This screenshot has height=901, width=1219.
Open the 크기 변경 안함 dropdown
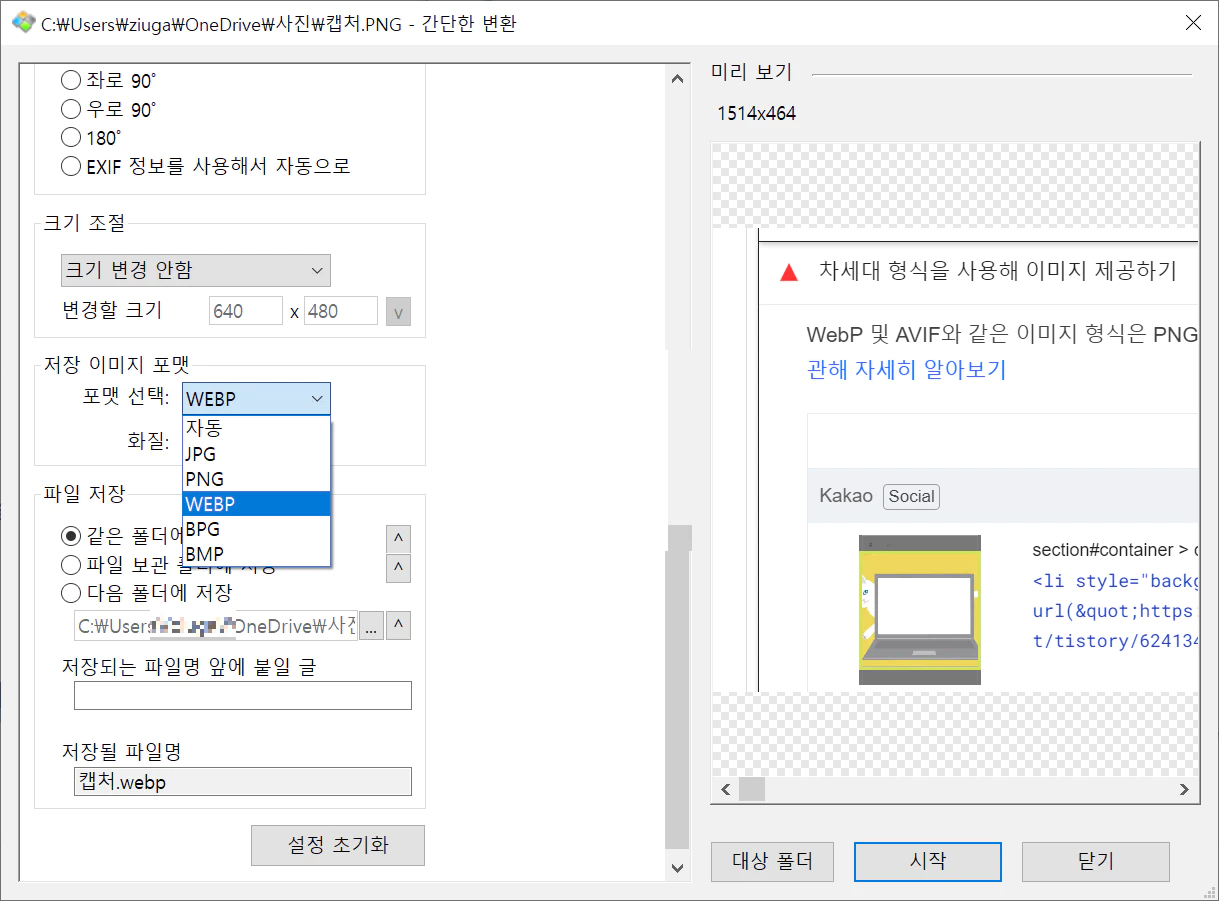click(x=195, y=270)
